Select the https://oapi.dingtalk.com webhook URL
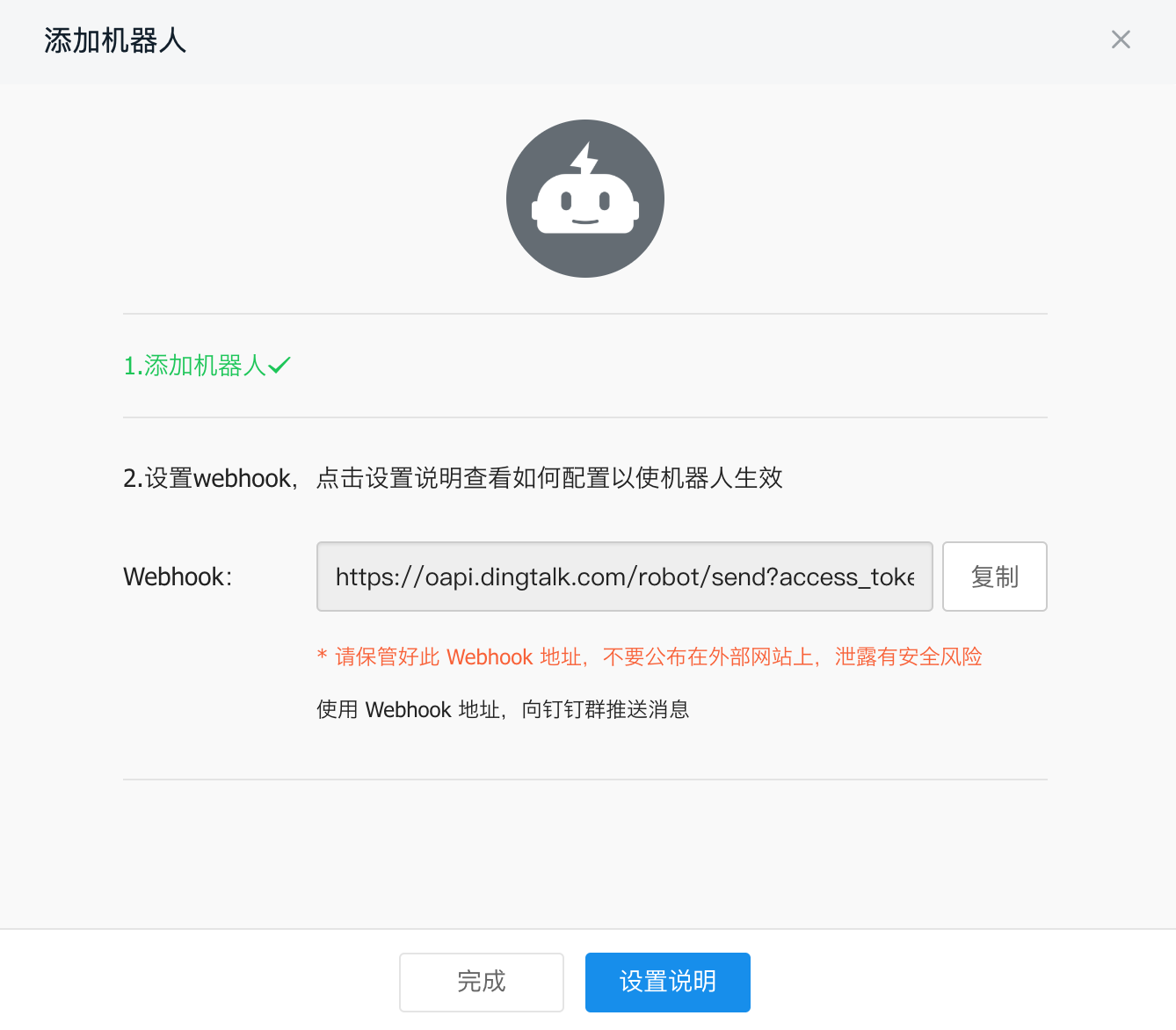Image resolution: width=1176 pixels, height=1030 pixels. 624,577
